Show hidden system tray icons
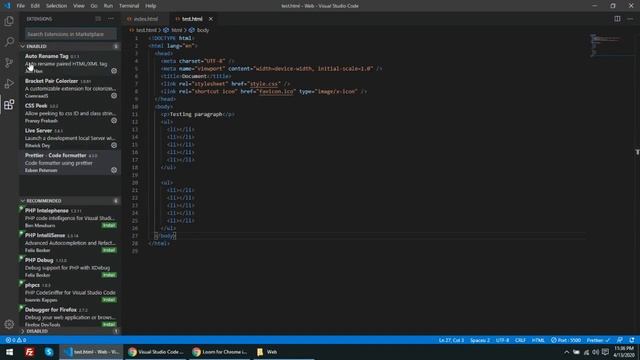640x360 pixels. [567, 352]
